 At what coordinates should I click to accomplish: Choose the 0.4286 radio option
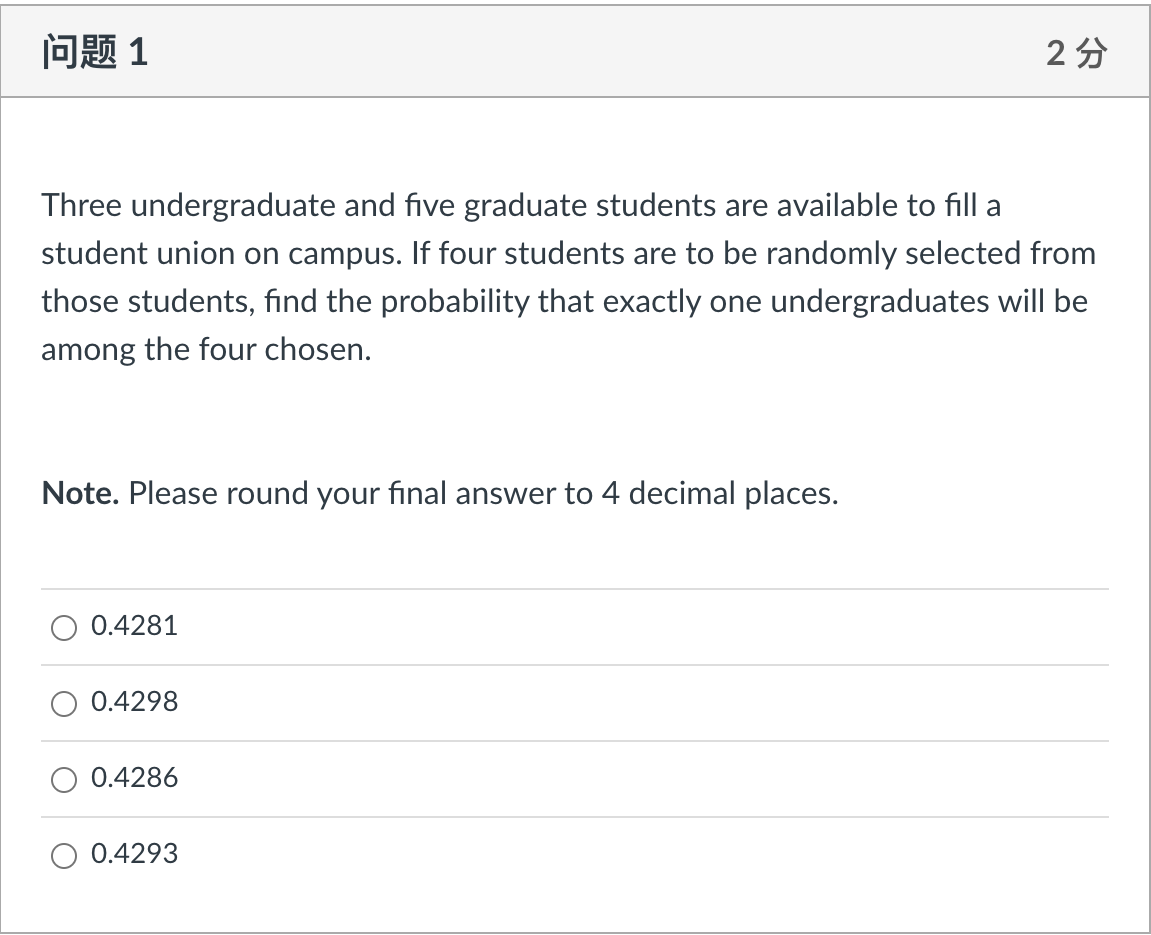click(64, 780)
